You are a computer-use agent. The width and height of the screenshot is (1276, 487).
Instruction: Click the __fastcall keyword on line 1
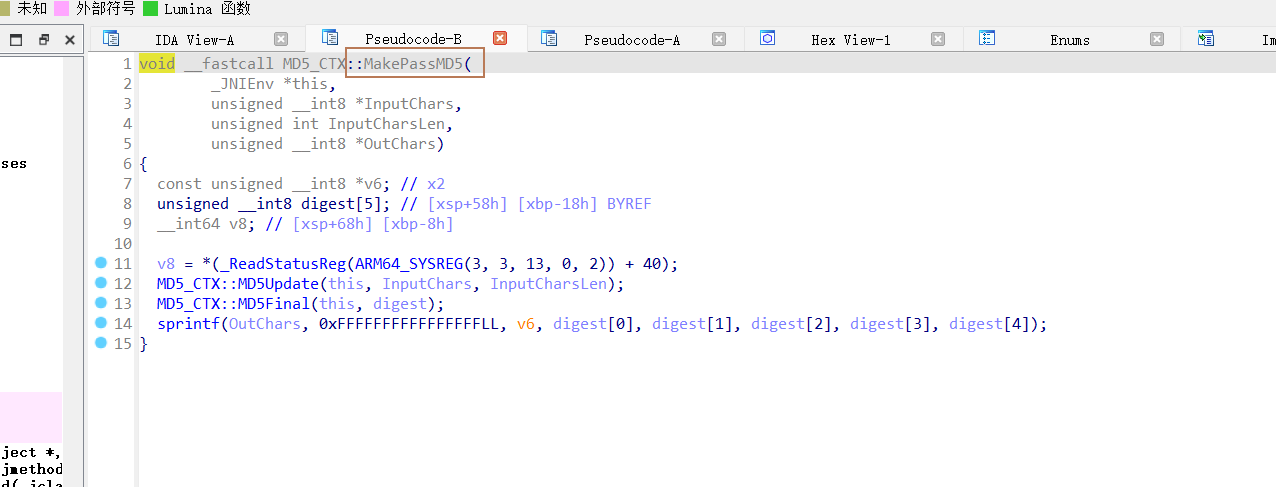tap(229, 64)
